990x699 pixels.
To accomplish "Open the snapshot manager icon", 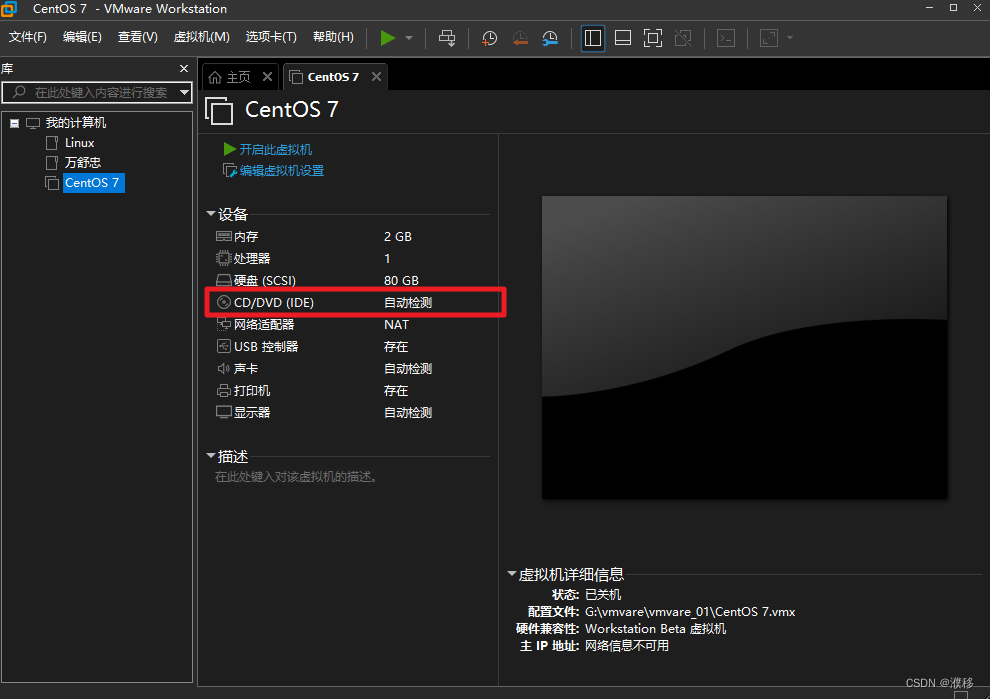I will click(x=550, y=39).
